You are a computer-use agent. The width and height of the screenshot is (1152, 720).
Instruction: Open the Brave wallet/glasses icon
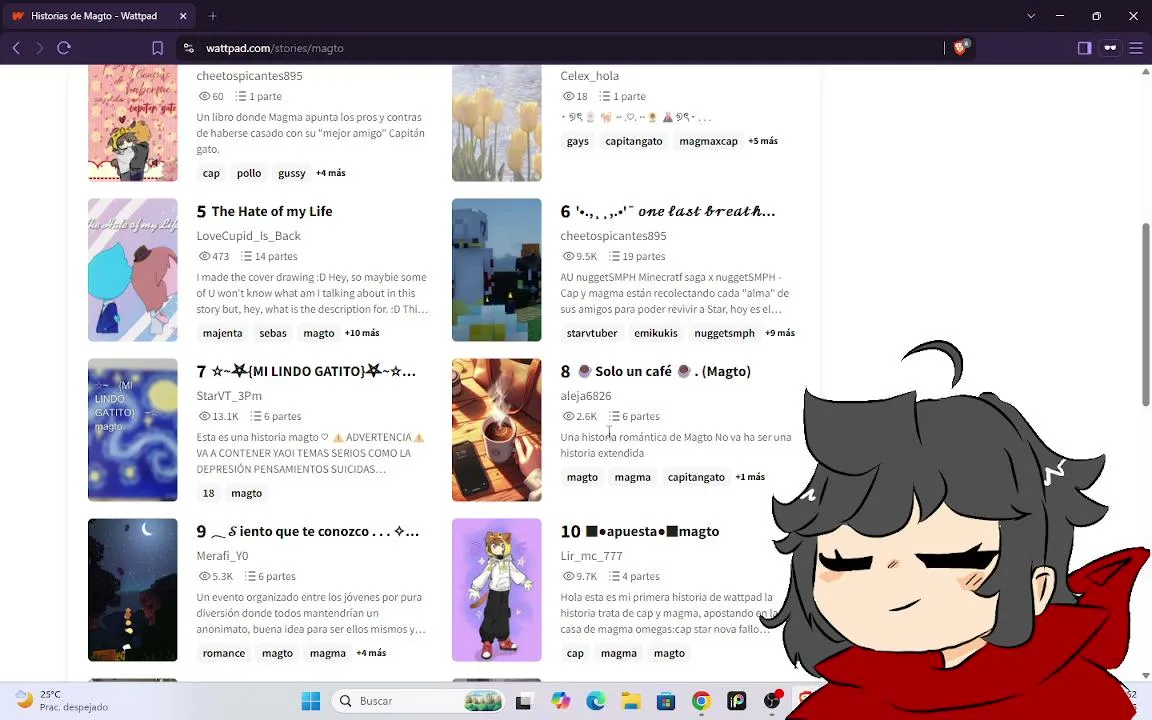[1110, 48]
